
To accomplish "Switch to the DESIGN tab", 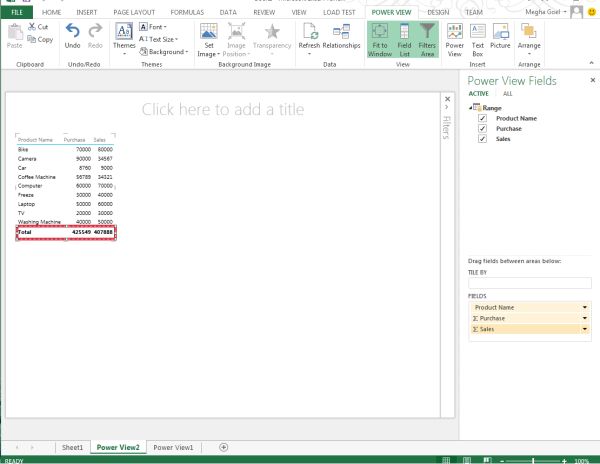I will [x=438, y=12].
